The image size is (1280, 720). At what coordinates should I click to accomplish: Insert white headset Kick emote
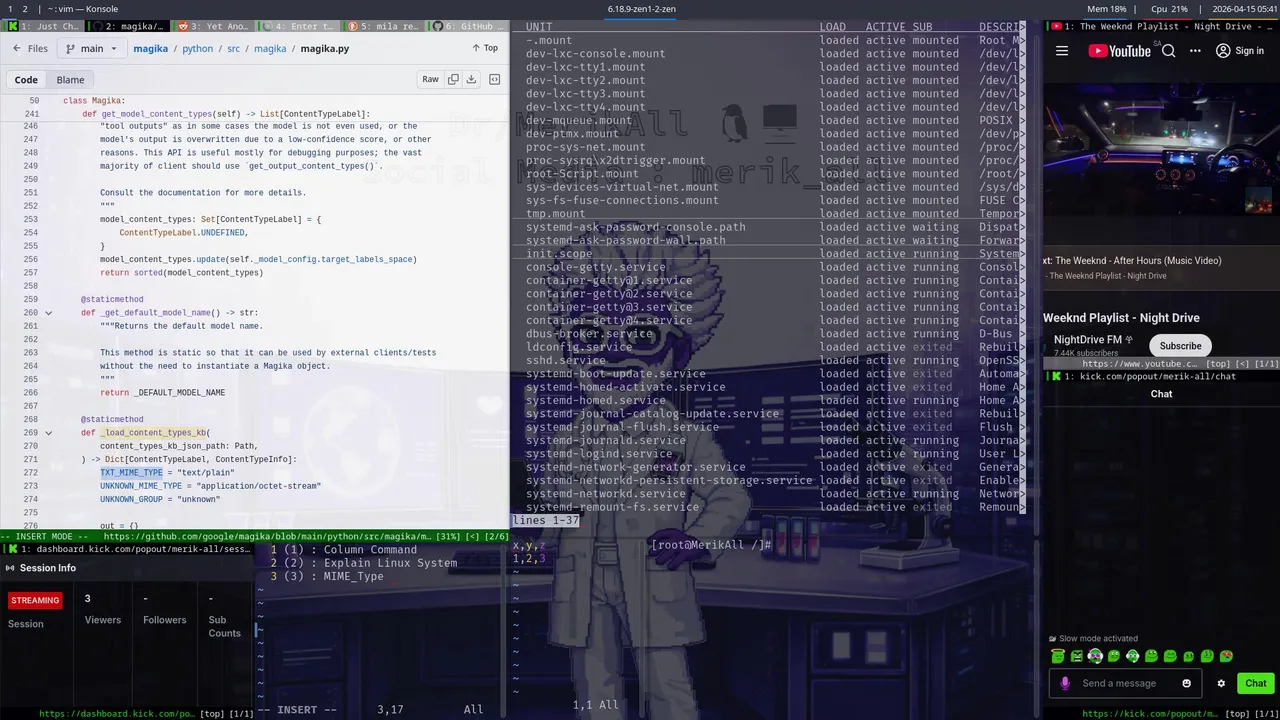(x=1133, y=656)
